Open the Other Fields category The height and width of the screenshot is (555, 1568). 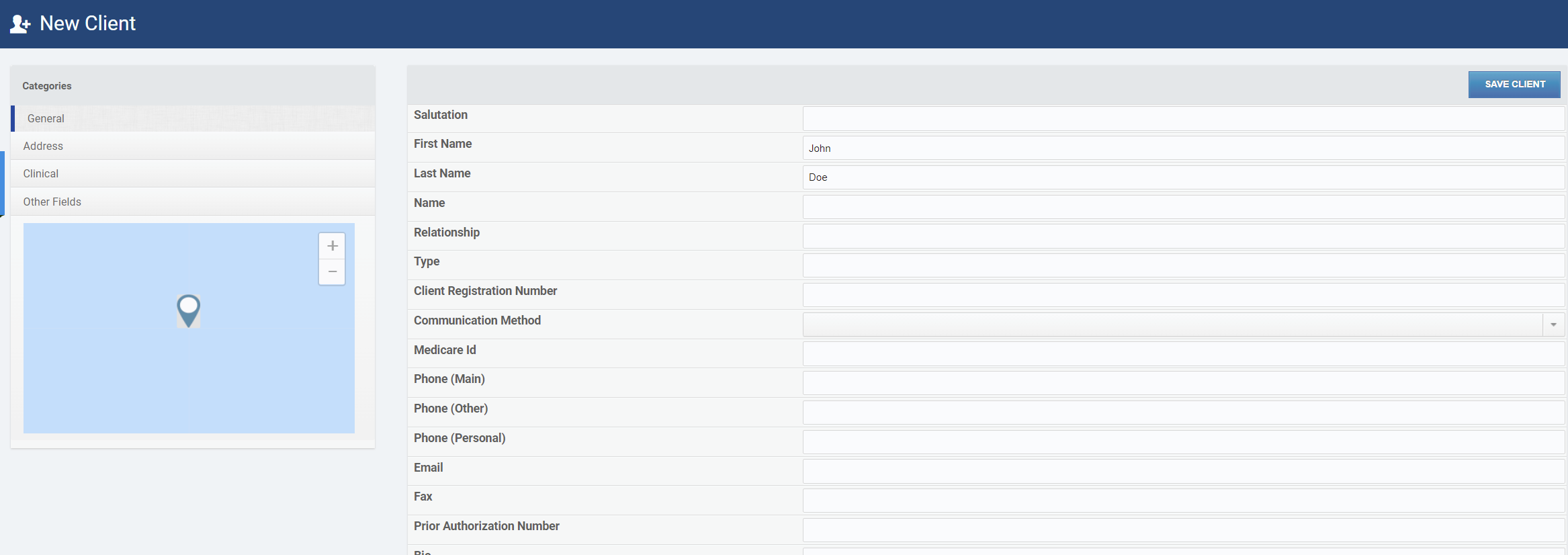(52, 202)
